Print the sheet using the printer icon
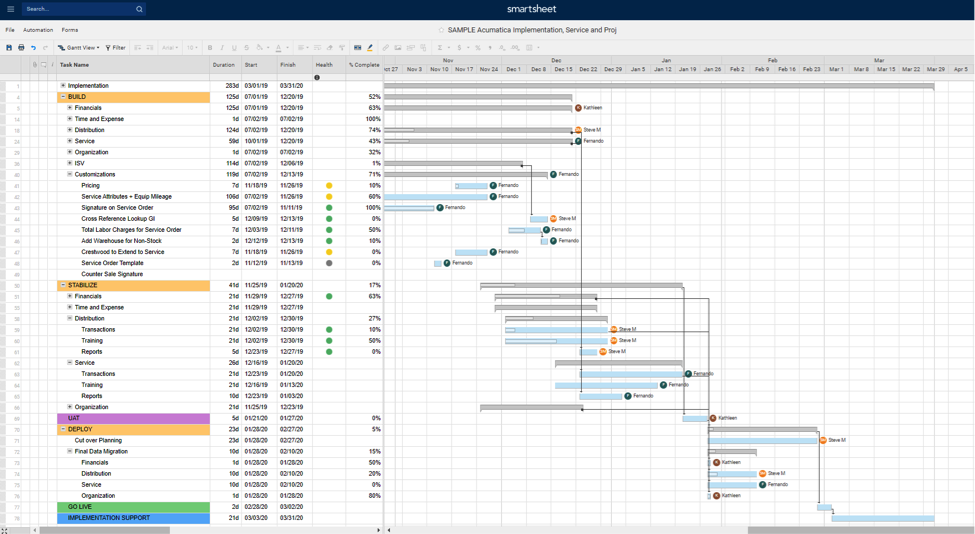 pyautogui.click(x=21, y=47)
